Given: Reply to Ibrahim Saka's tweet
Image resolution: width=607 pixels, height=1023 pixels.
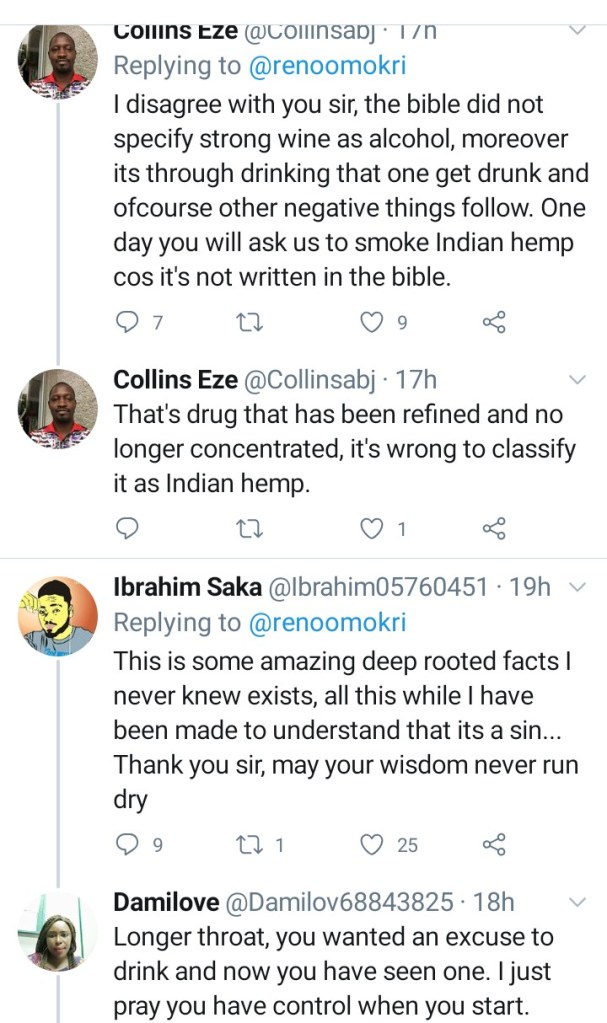Looking at the screenshot, I should (127, 845).
